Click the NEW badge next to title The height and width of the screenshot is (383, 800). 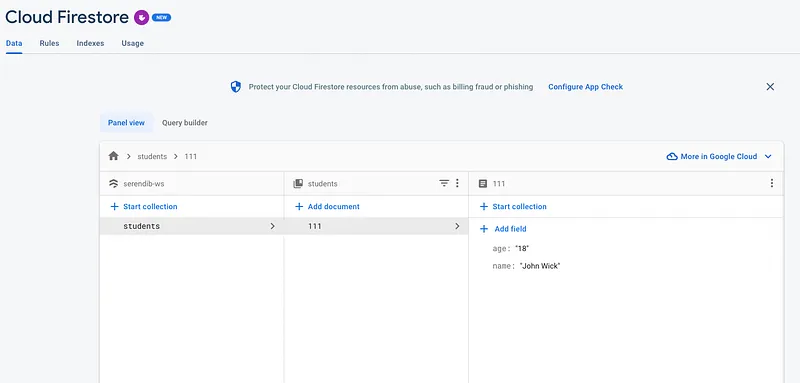161,18
